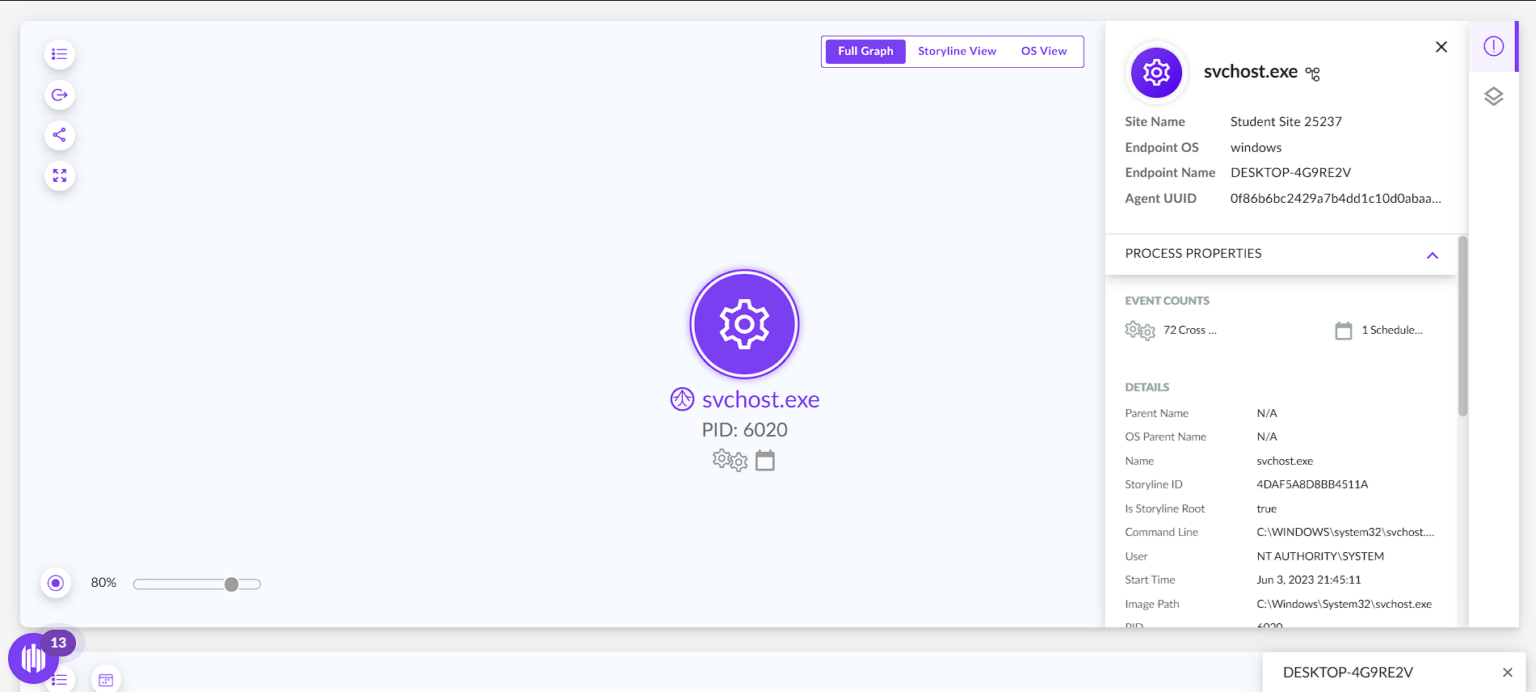Open the scheduled task calendar icon below the node

765,460
